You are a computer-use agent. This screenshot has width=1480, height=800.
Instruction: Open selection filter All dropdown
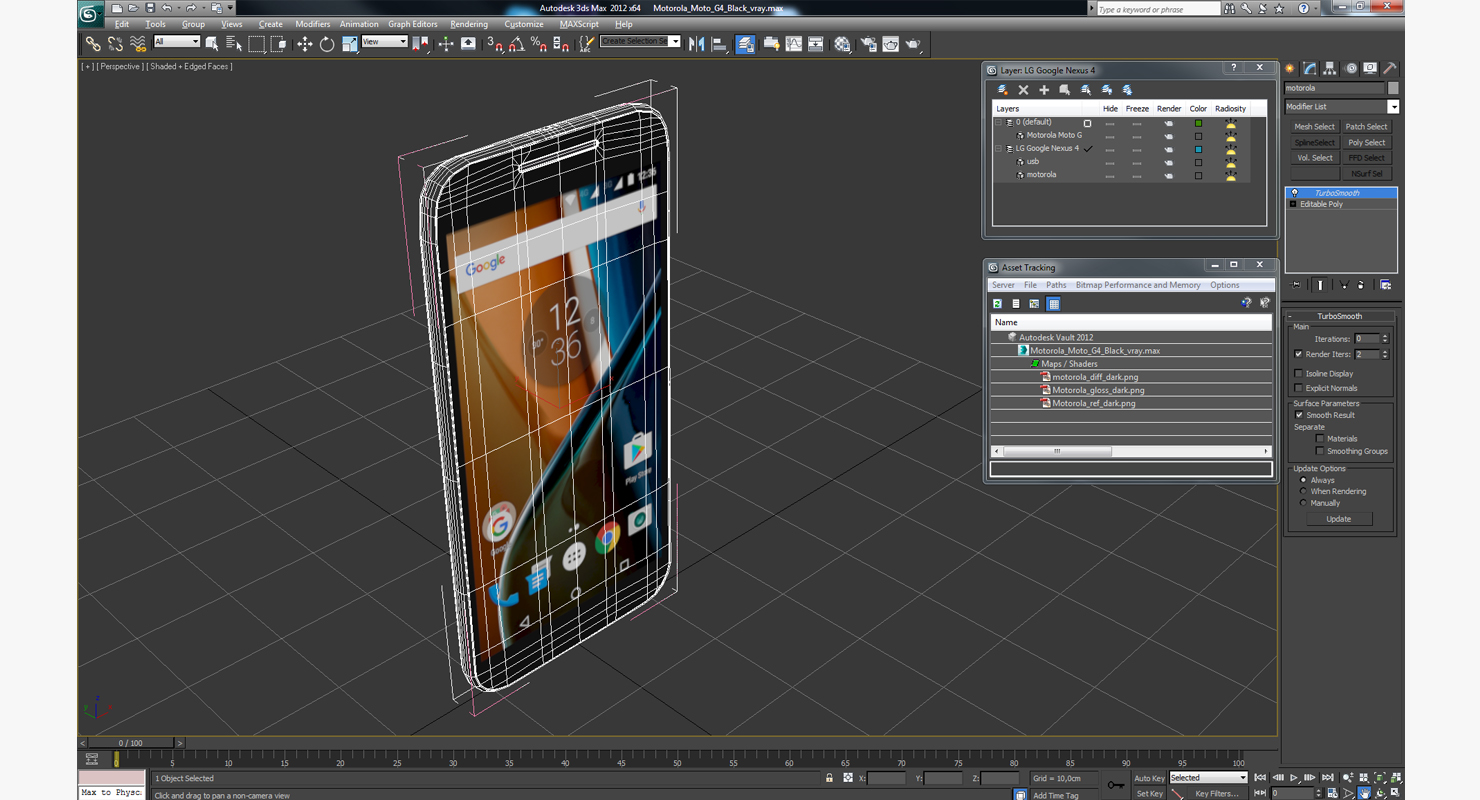[177, 42]
